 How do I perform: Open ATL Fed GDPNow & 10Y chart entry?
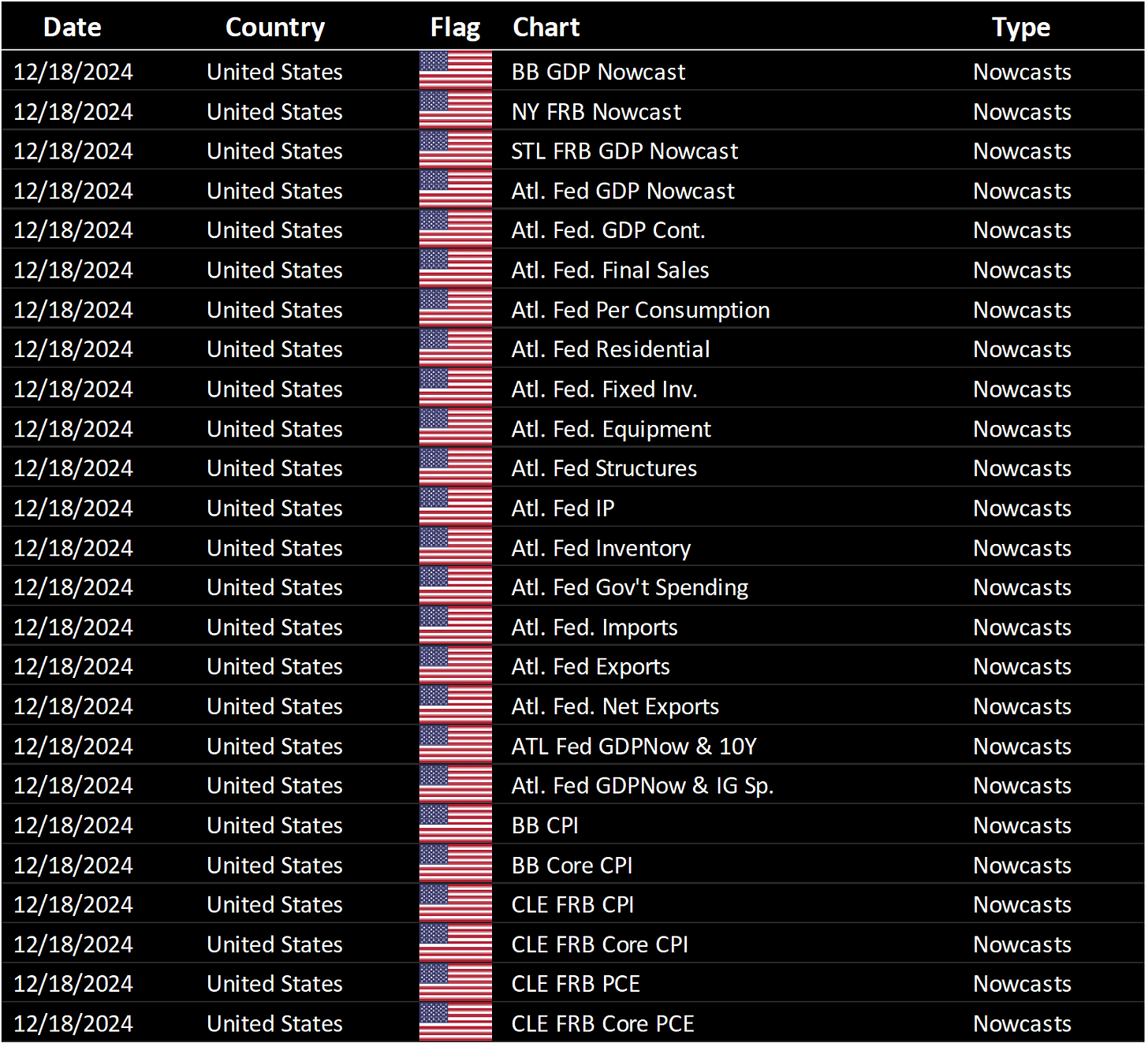click(x=634, y=747)
